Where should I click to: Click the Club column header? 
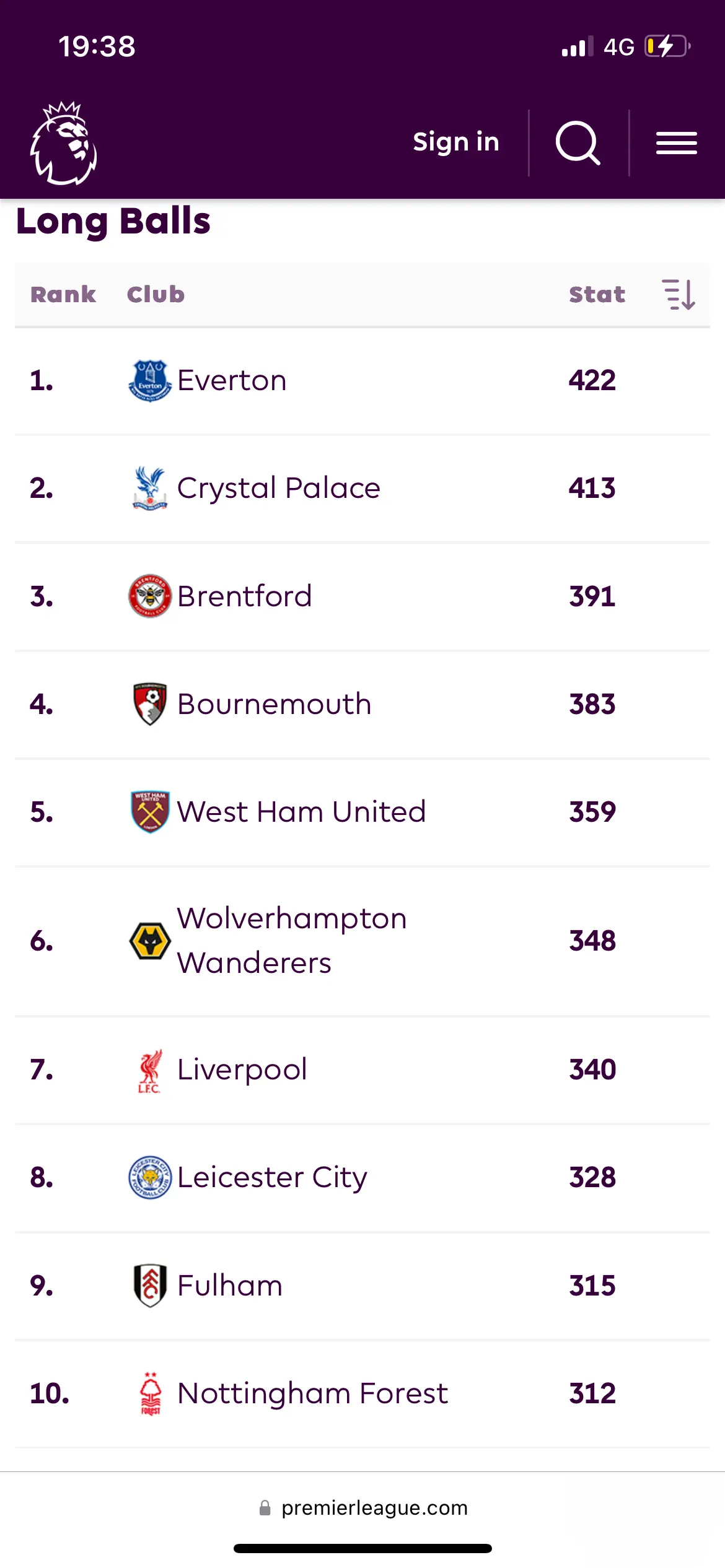(156, 294)
